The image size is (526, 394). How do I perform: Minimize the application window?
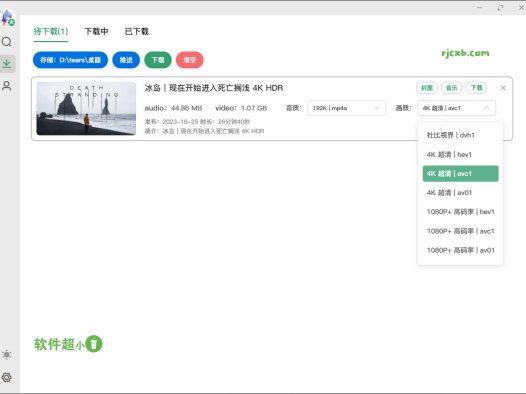click(x=480, y=7)
